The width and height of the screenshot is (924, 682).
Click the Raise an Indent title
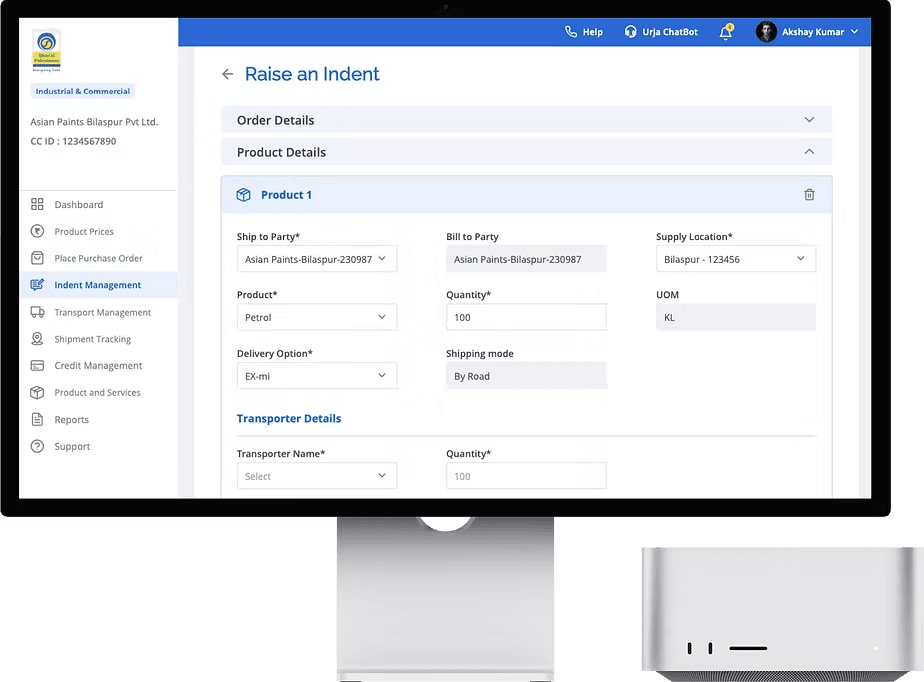coord(312,74)
